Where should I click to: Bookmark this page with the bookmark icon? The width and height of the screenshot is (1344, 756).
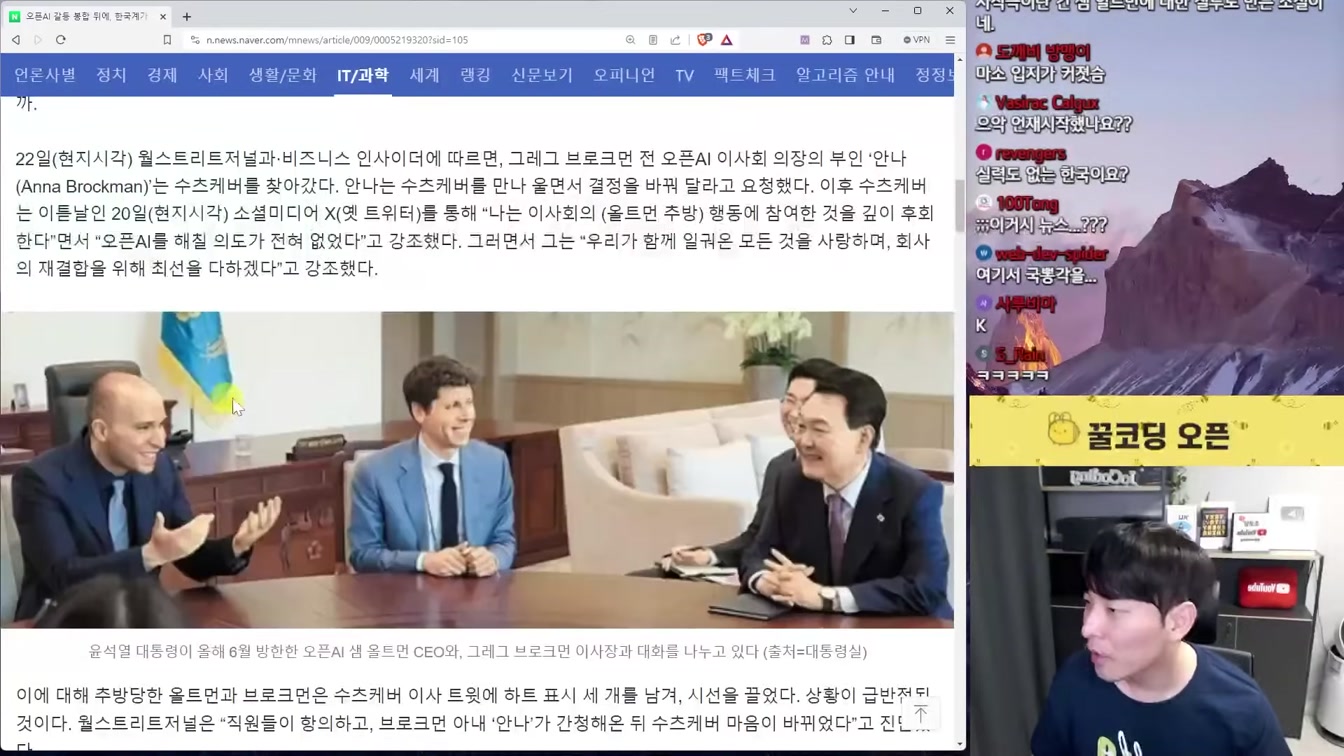click(167, 40)
